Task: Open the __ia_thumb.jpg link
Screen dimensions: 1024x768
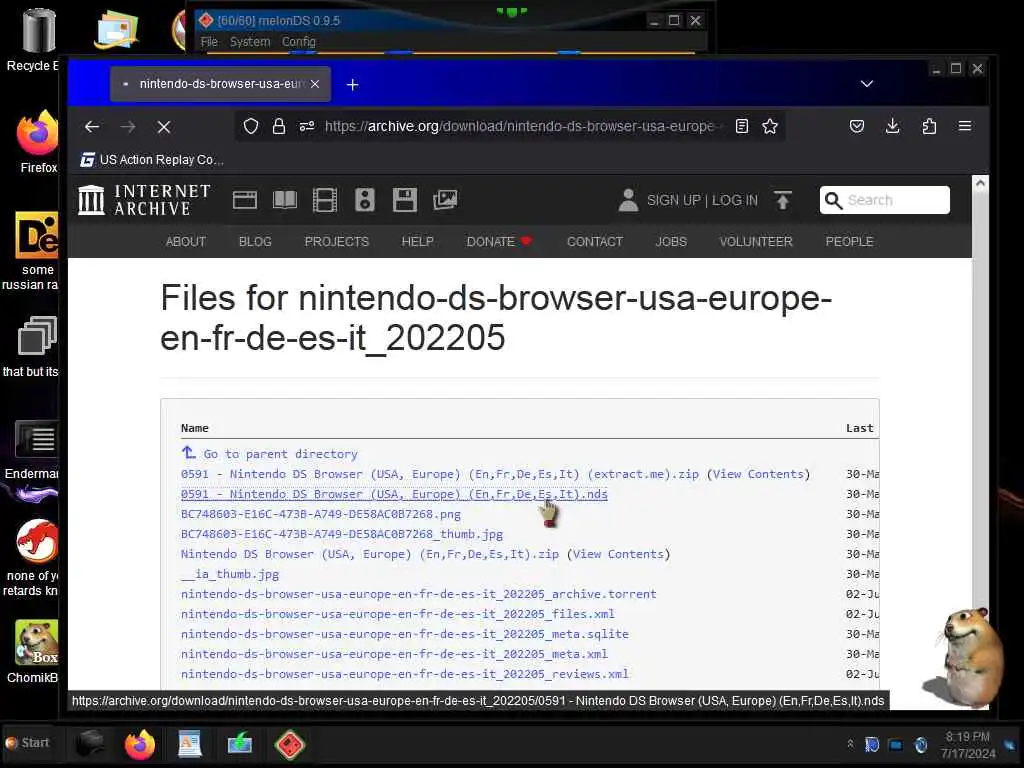Action: point(230,574)
